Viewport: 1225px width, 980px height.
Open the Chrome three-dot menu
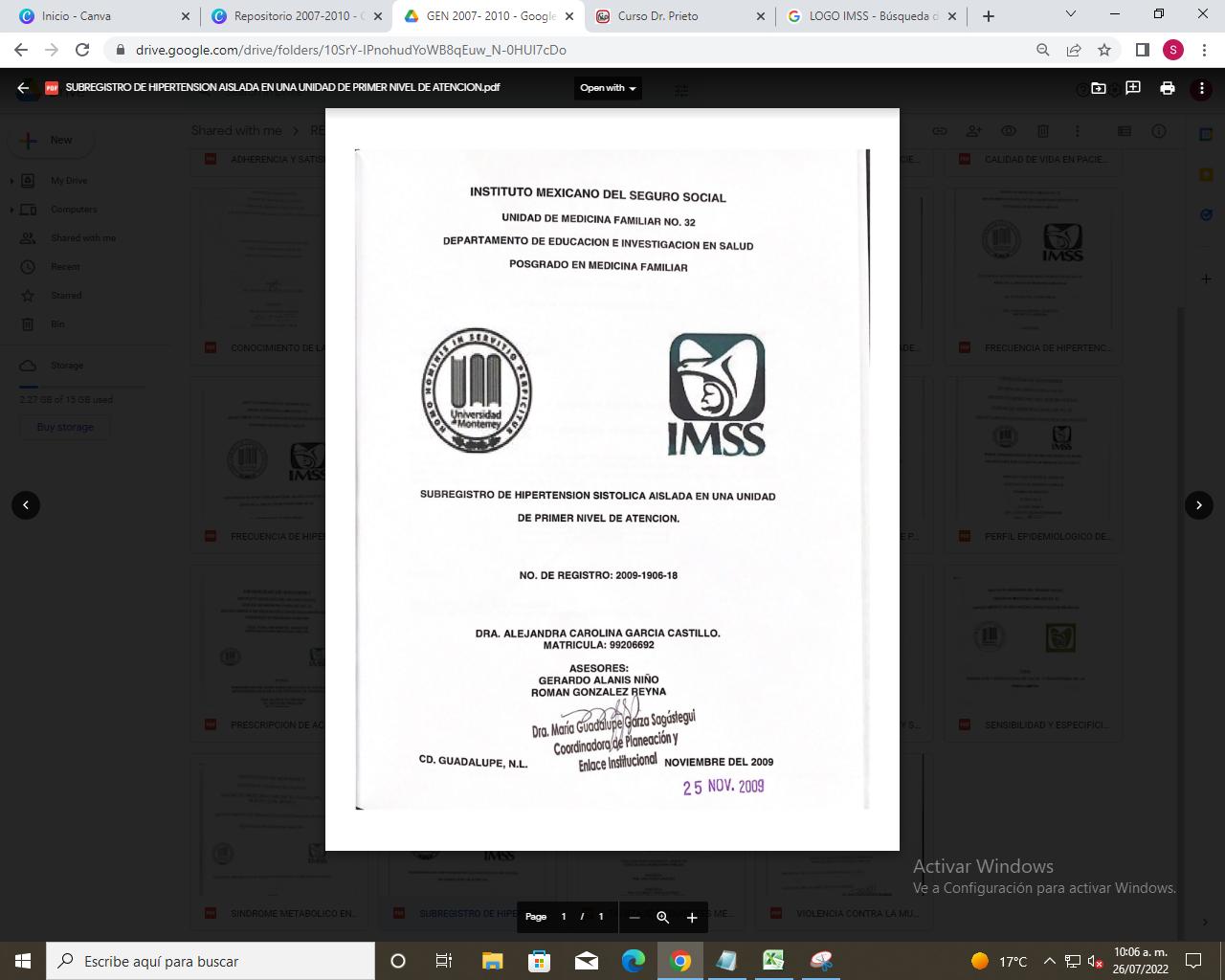pyautogui.click(x=1203, y=50)
